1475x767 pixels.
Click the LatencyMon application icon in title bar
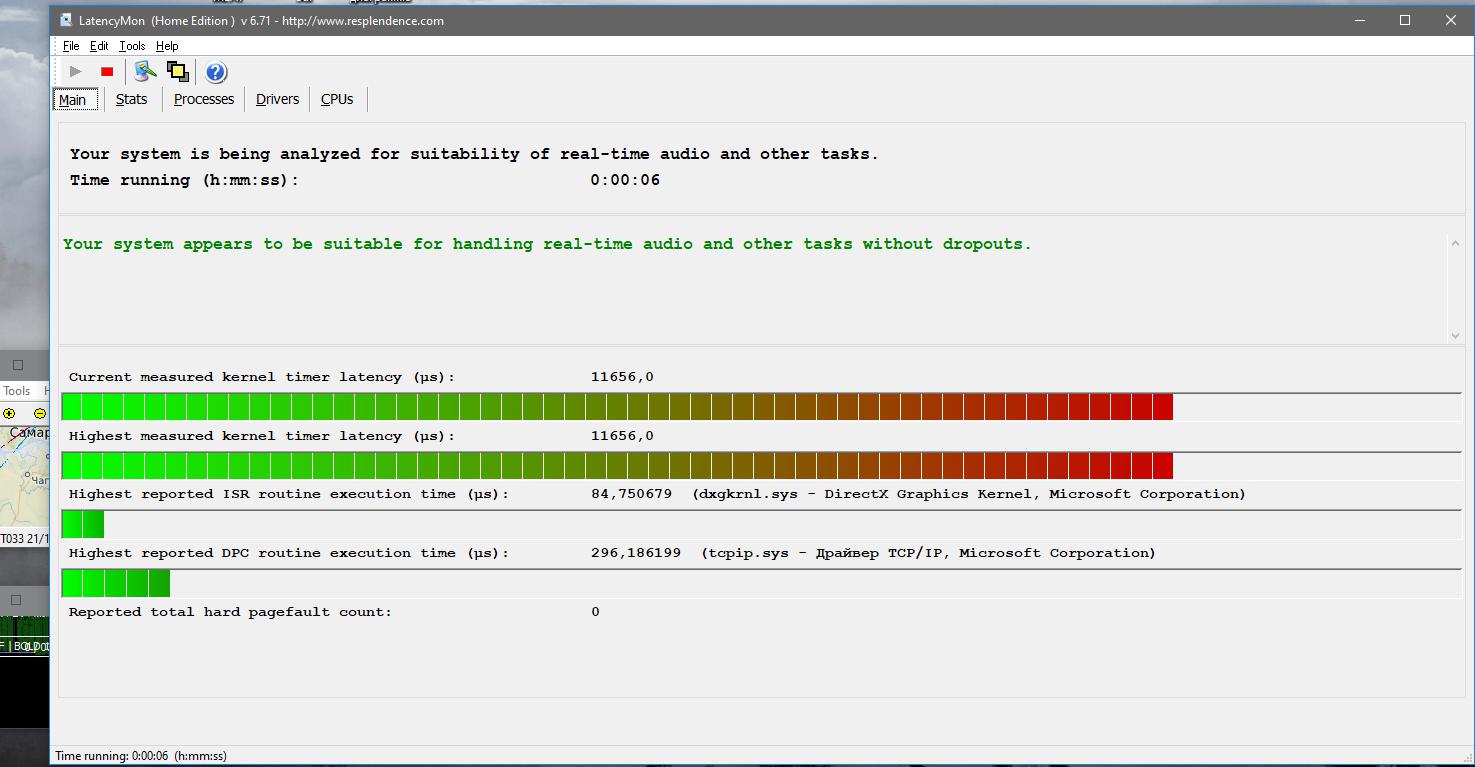tap(66, 20)
